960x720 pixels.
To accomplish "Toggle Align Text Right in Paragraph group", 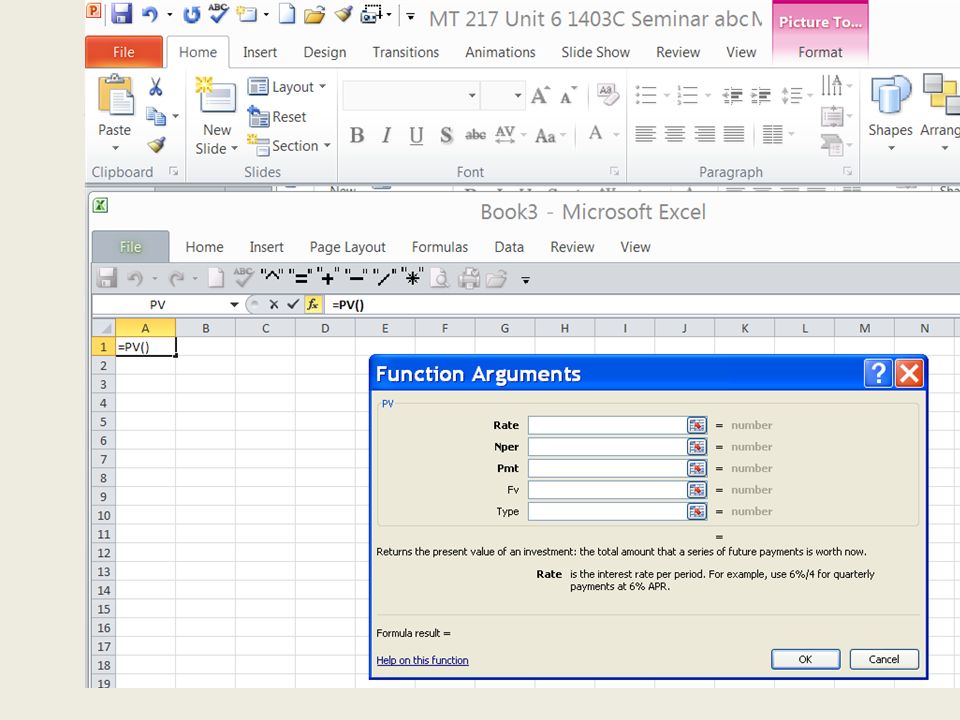I will tap(705, 133).
